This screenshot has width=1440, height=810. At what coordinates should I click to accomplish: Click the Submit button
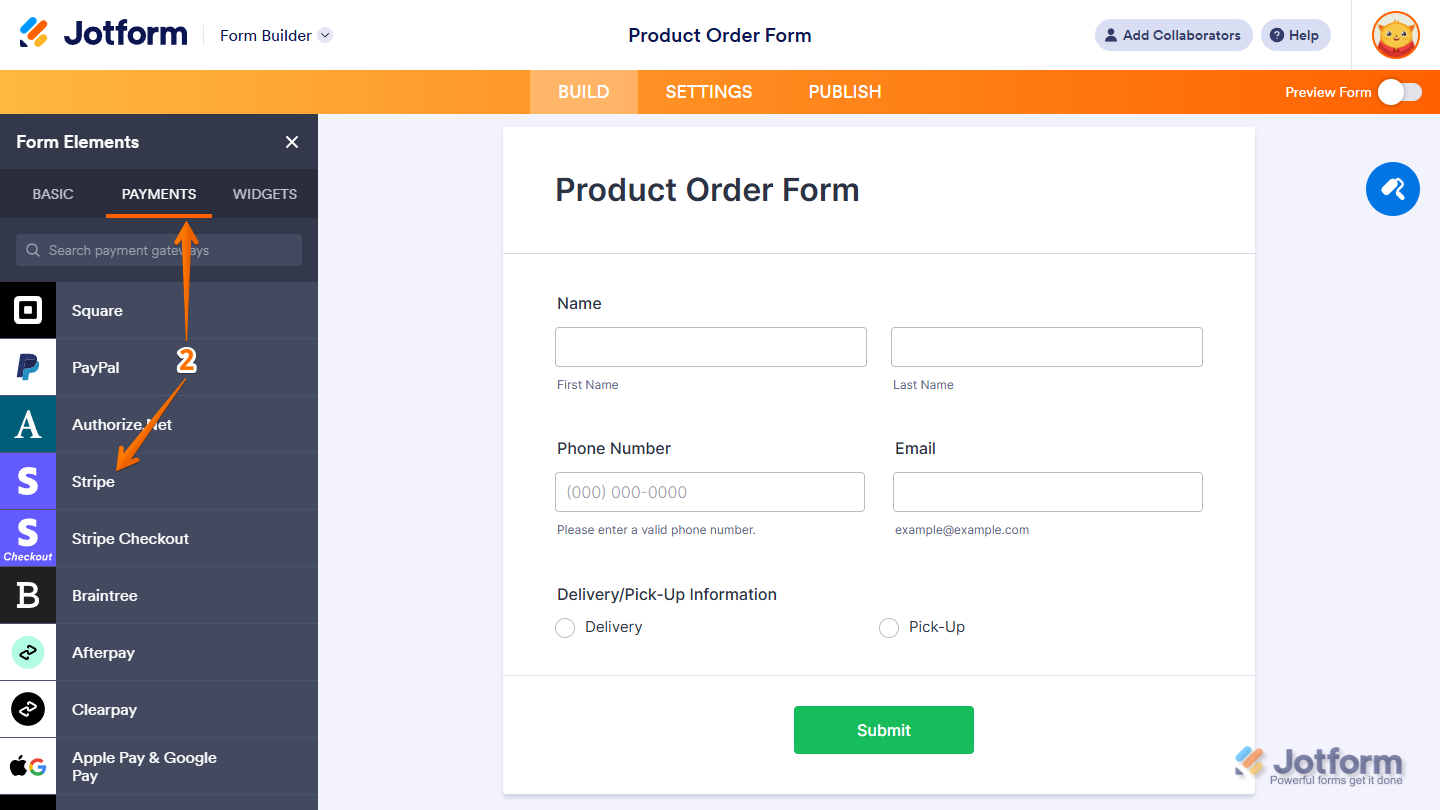pos(883,730)
